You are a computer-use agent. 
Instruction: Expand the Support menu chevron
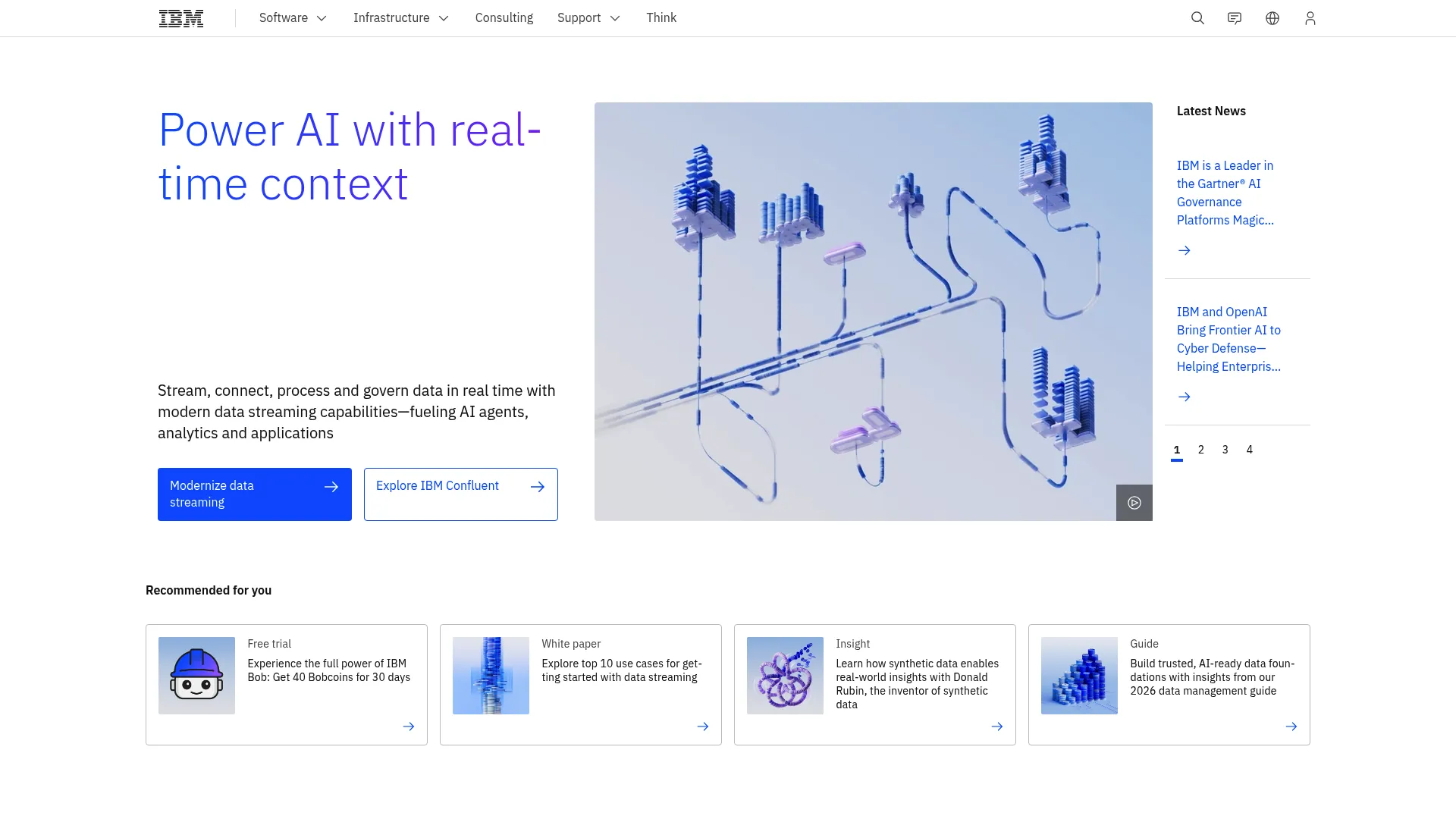(615, 18)
